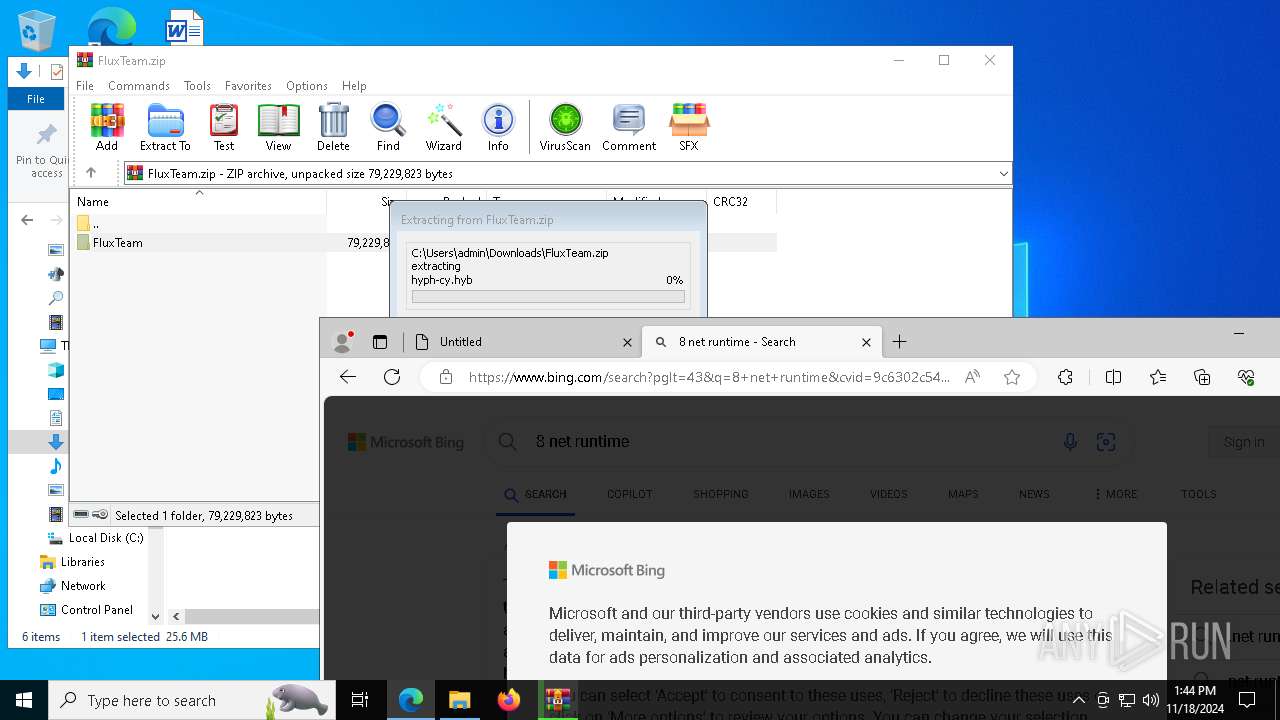This screenshot has height=720, width=1280.
Task: Create SFX self-extracting archive
Action: (689, 127)
